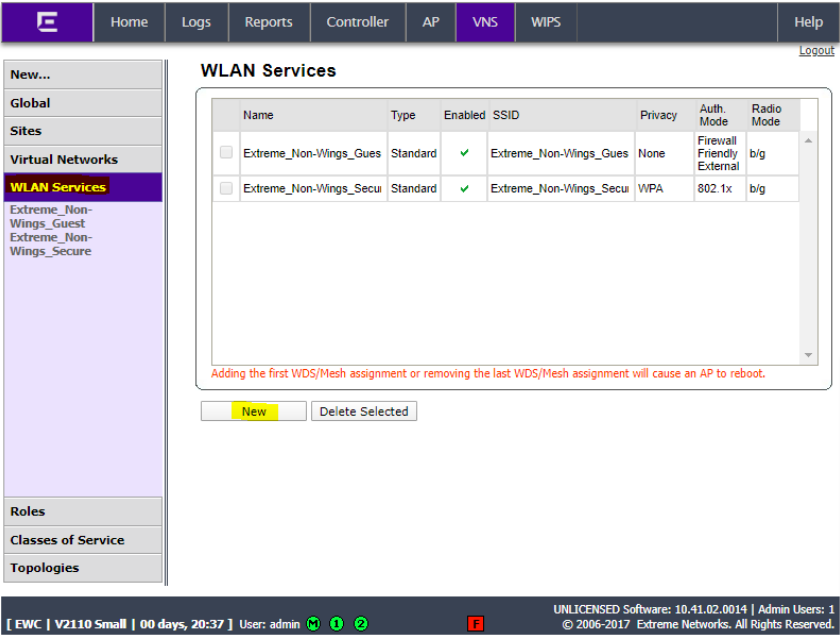The height and width of the screenshot is (636, 840).
Task: Click the red F status indicator
Action: tap(475, 624)
